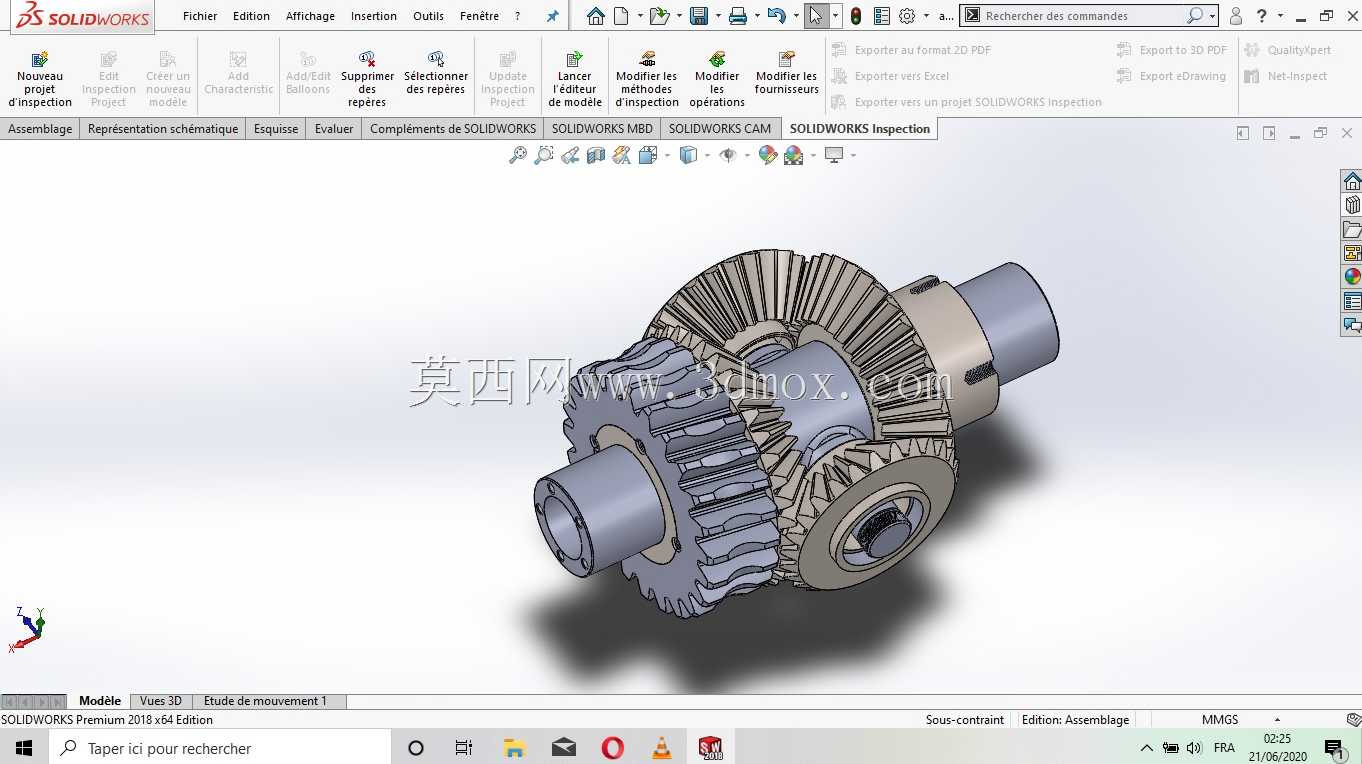Click the Print icon
Screen dimensions: 1362x764
738,16
